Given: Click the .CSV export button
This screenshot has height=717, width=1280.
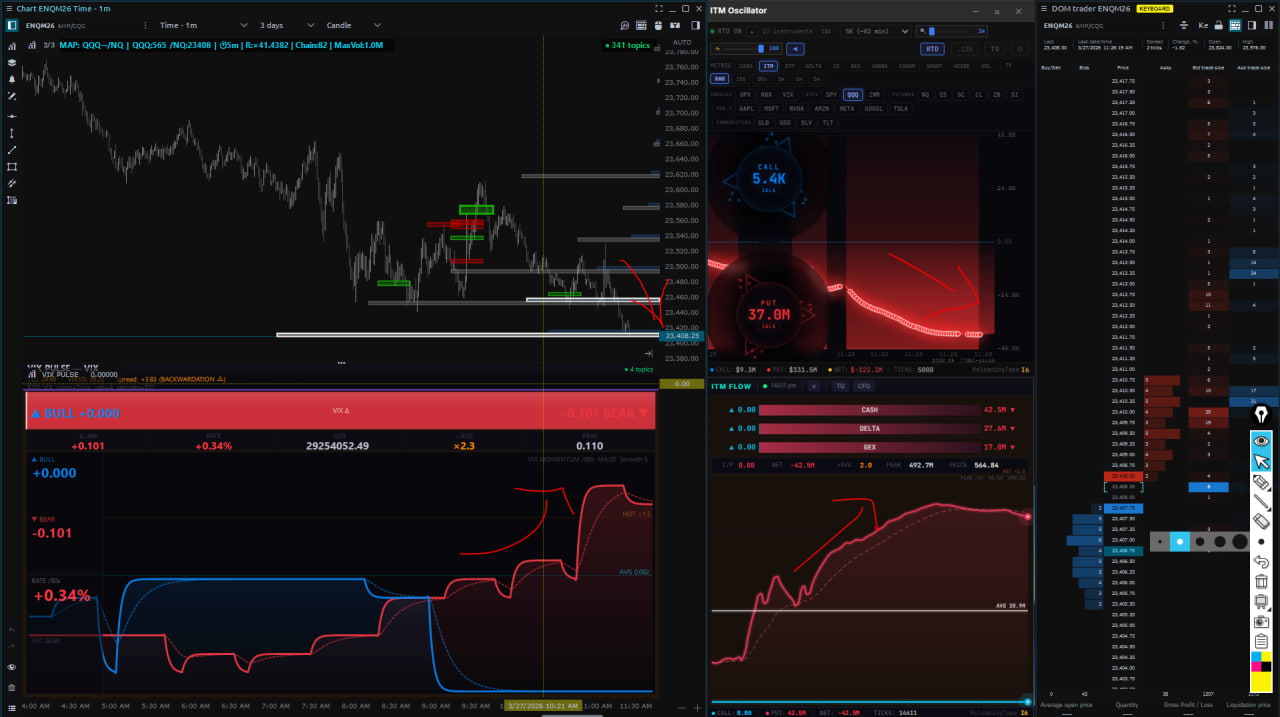Looking at the screenshot, I should (966, 48).
